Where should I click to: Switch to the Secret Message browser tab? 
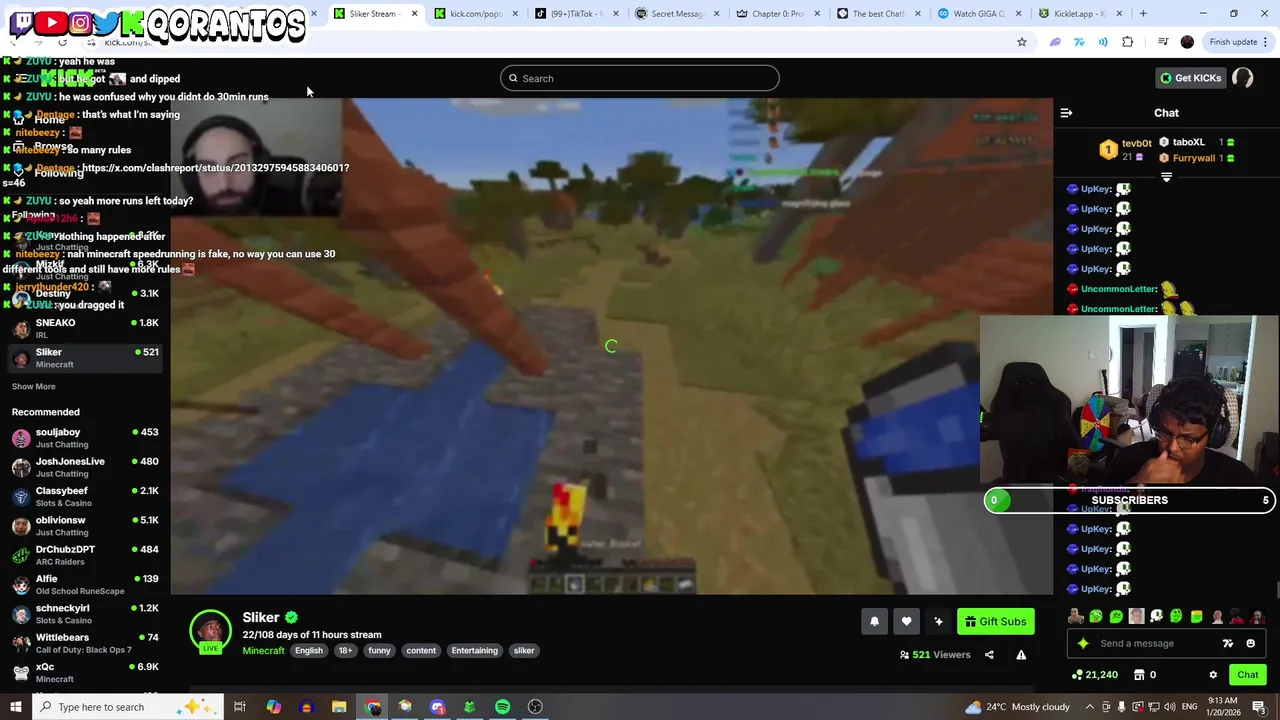click(676, 14)
